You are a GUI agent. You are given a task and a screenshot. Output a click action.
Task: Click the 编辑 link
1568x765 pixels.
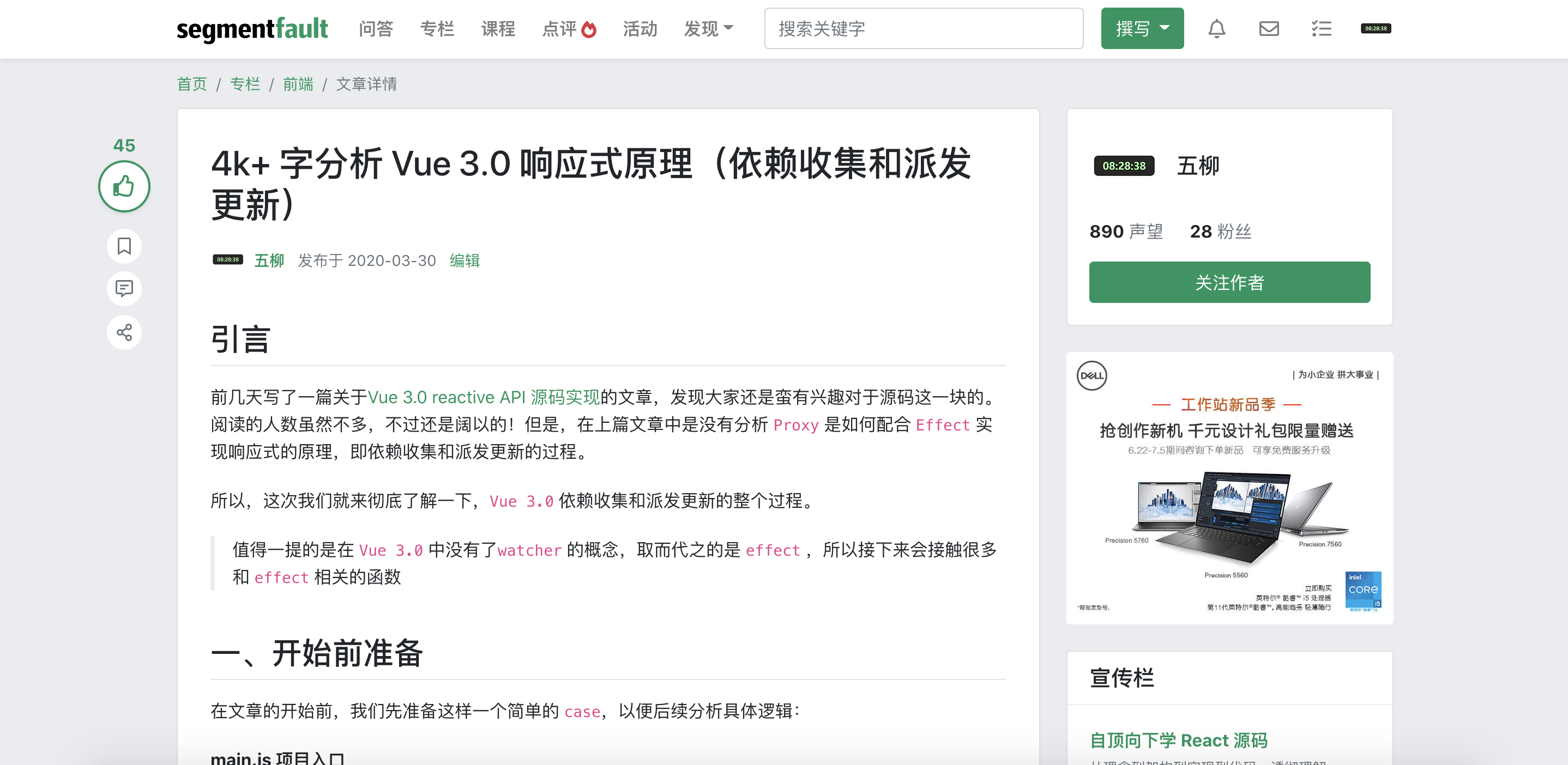[x=465, y=260]
